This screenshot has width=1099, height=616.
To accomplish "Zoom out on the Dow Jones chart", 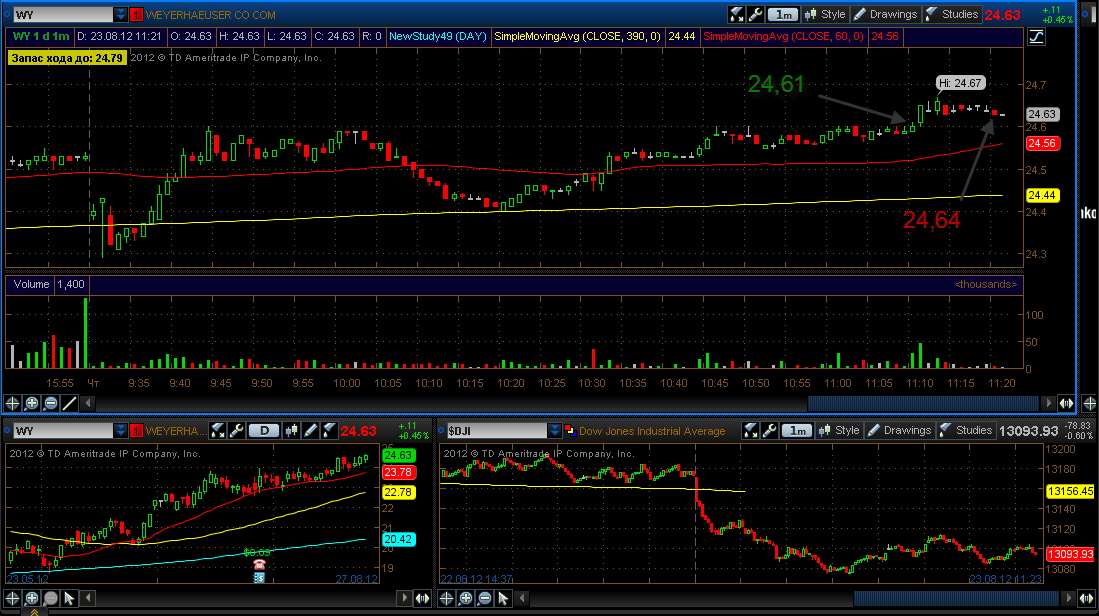I will [x=484, y=598].
